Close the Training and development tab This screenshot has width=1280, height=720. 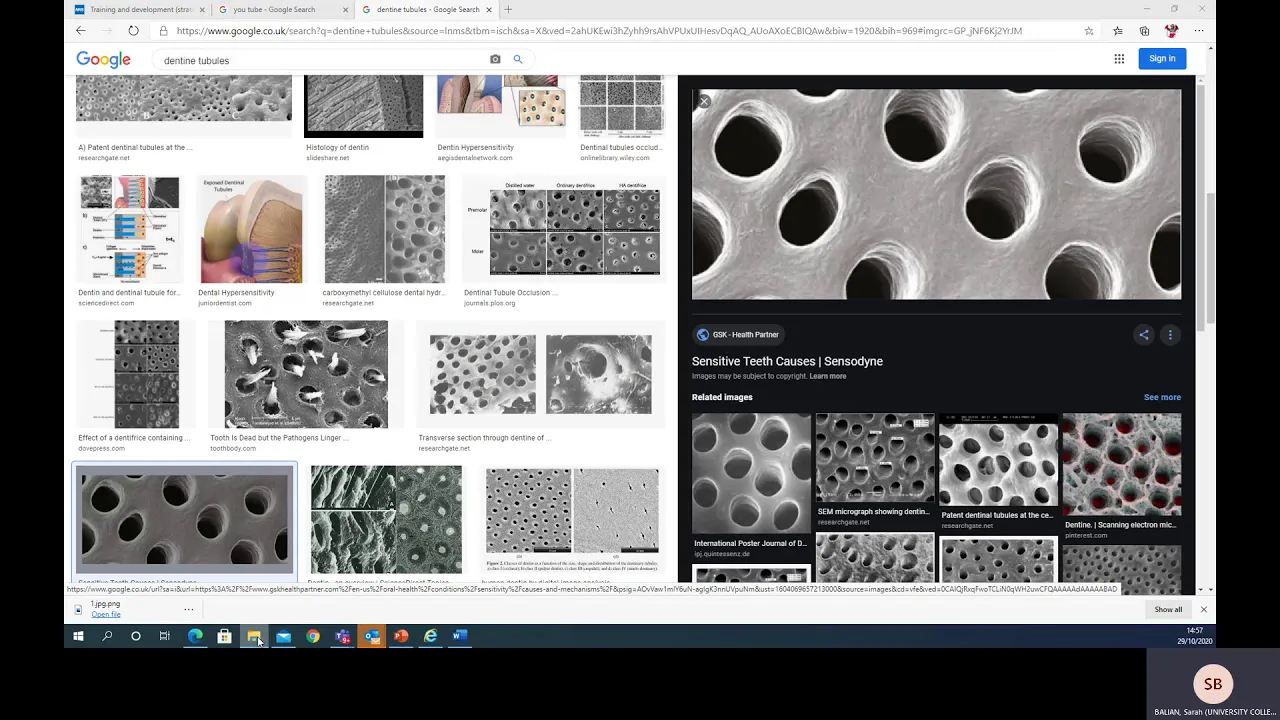click(x=202, y=10)
